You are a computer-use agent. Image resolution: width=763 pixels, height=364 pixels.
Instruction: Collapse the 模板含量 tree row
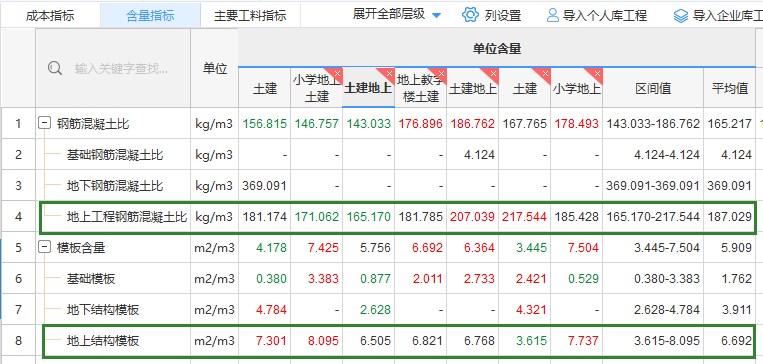tap(44, 248)
